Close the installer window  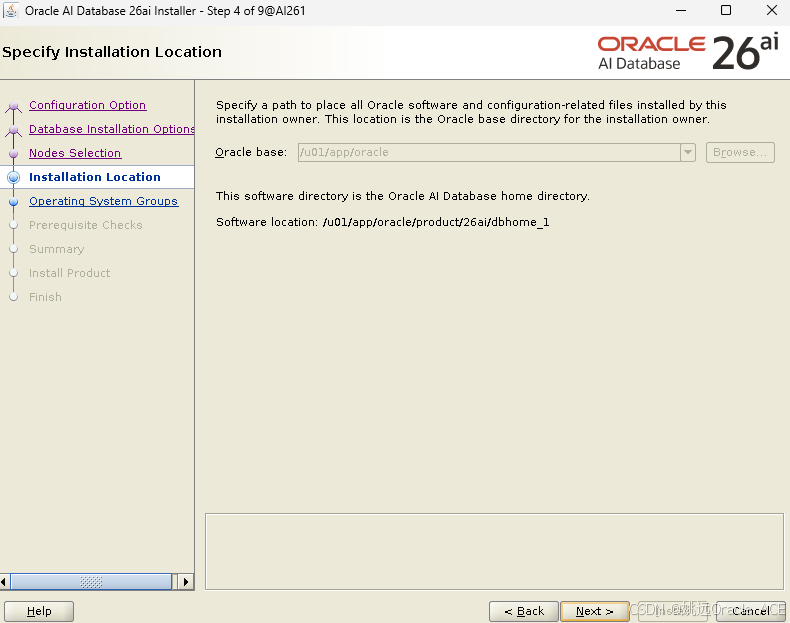(771, 11)
